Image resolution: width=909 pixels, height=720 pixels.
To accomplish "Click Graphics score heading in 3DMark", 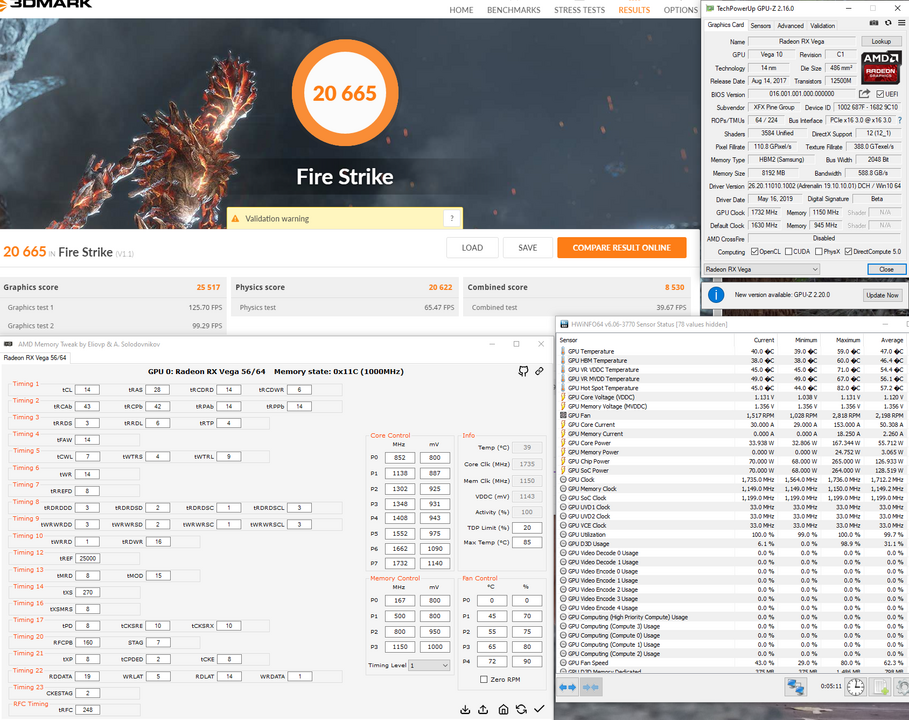I will click(x=31, y=287).
